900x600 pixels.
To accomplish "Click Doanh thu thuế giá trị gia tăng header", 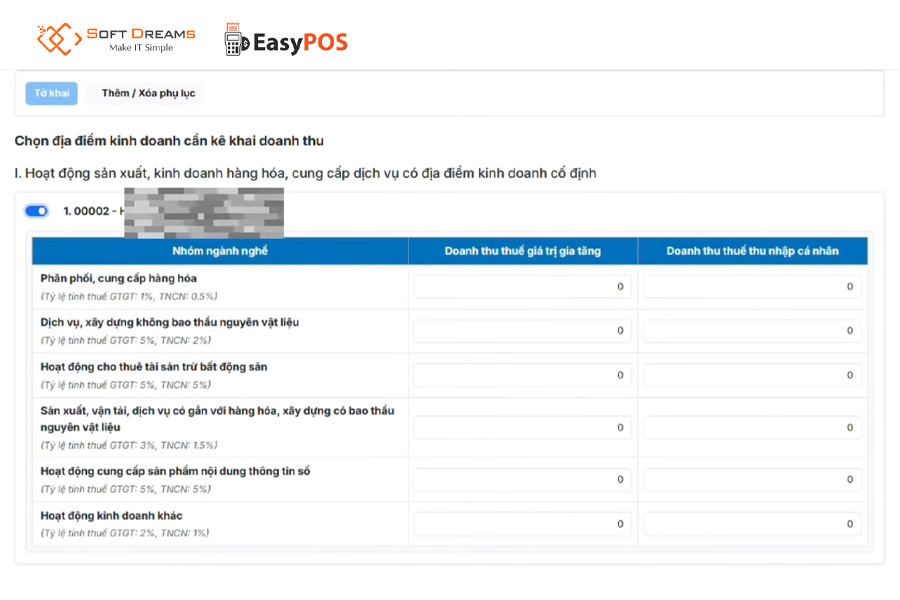I will pos(523,251).
